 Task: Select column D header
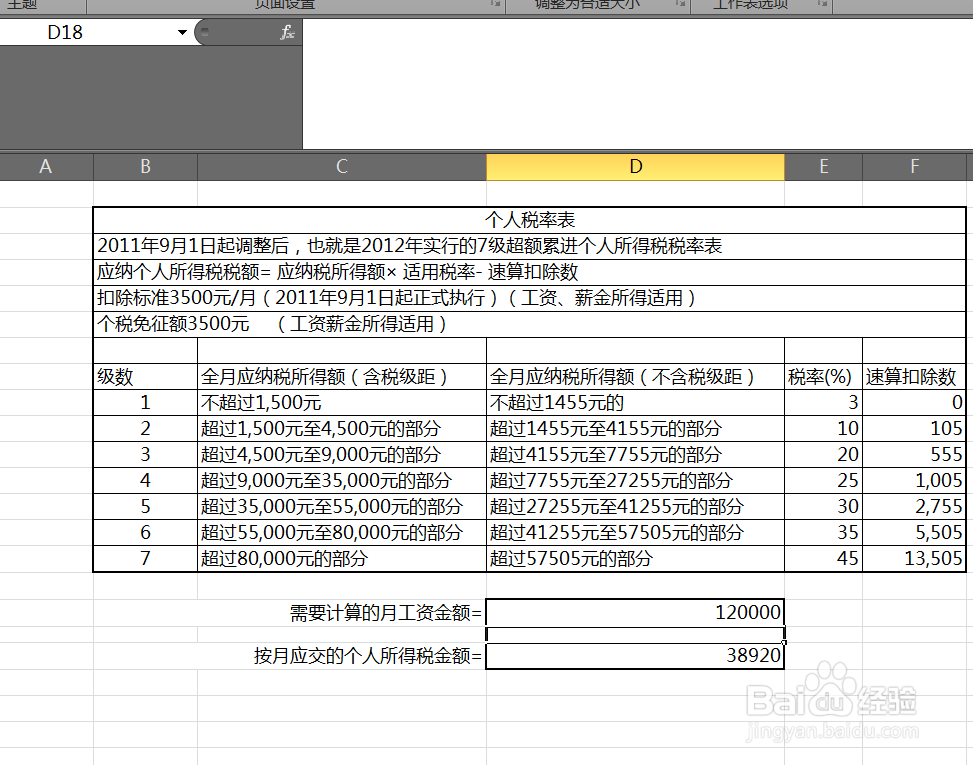pos(635,167)
